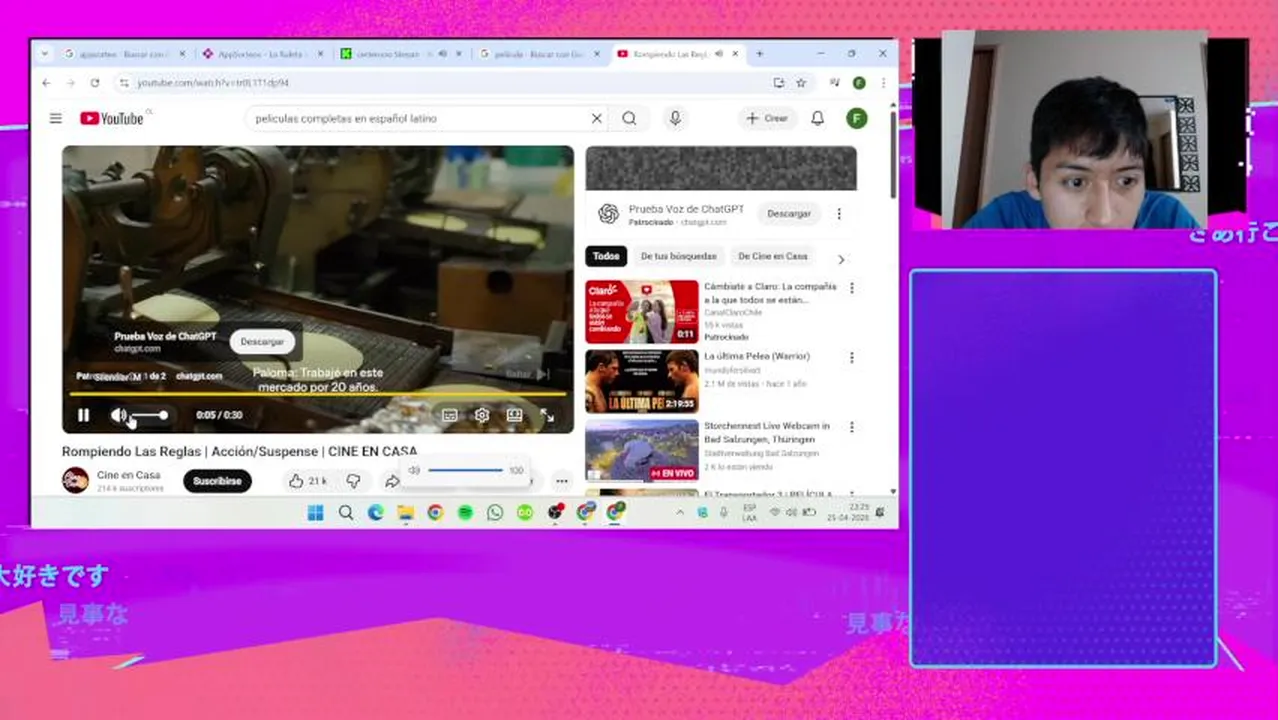
Task: Open the Cámbiate a Claro thumbnail
Action: 642,311
